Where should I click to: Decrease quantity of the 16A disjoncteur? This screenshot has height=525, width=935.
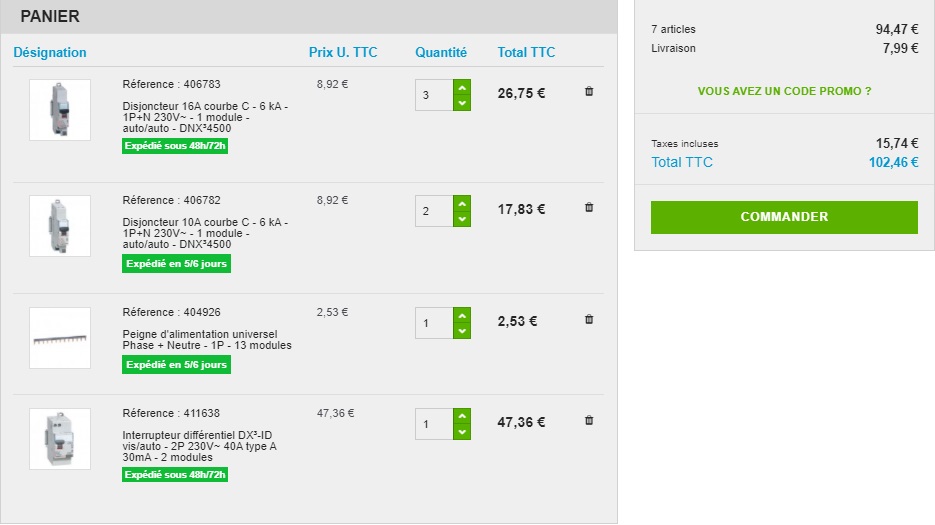461,103
